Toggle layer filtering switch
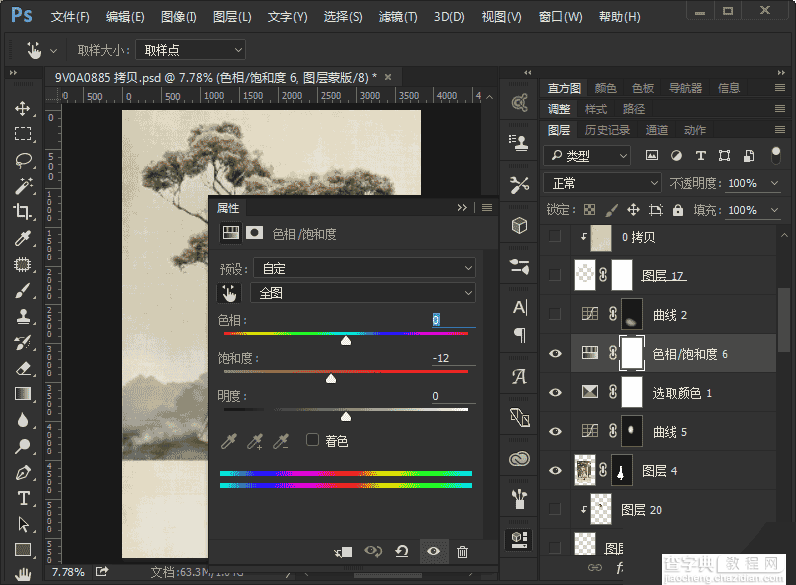This screenshot has width=796, height=585. tap(776, 155)
